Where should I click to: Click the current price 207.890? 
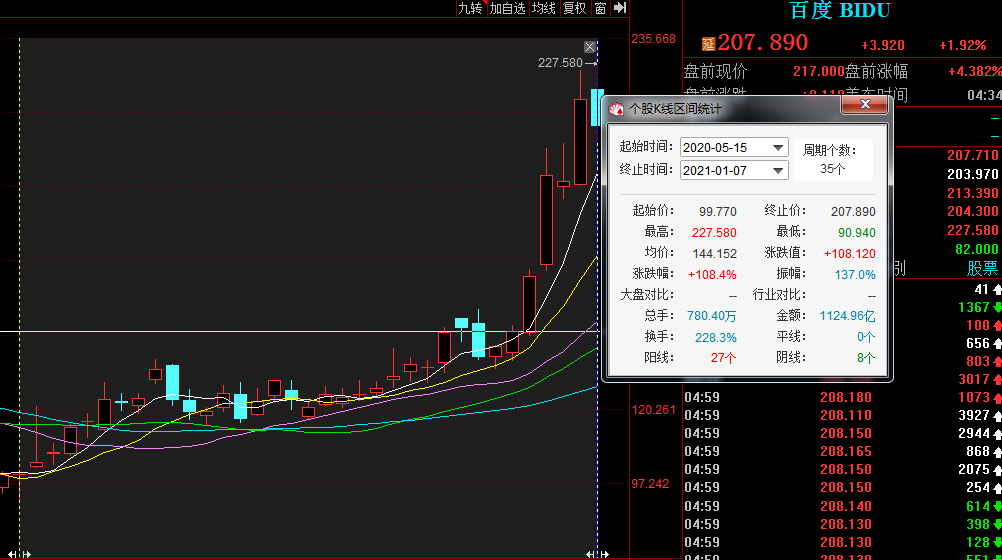point(762,43)
